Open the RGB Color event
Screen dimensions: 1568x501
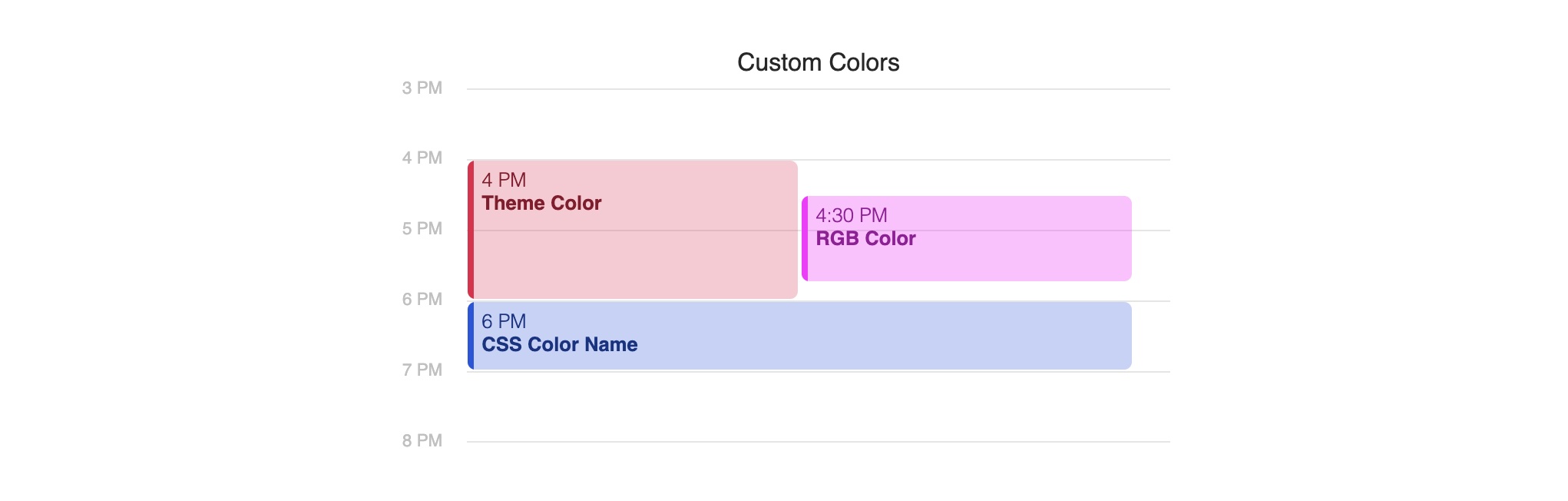click(967, 238)
